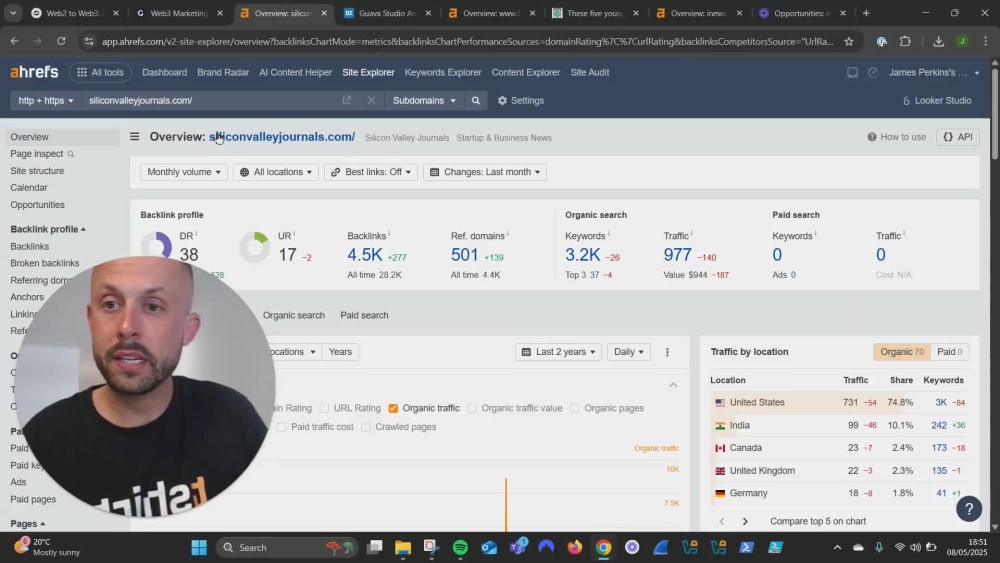
Task: Open the Dashboard menu item
Action: 165,72
